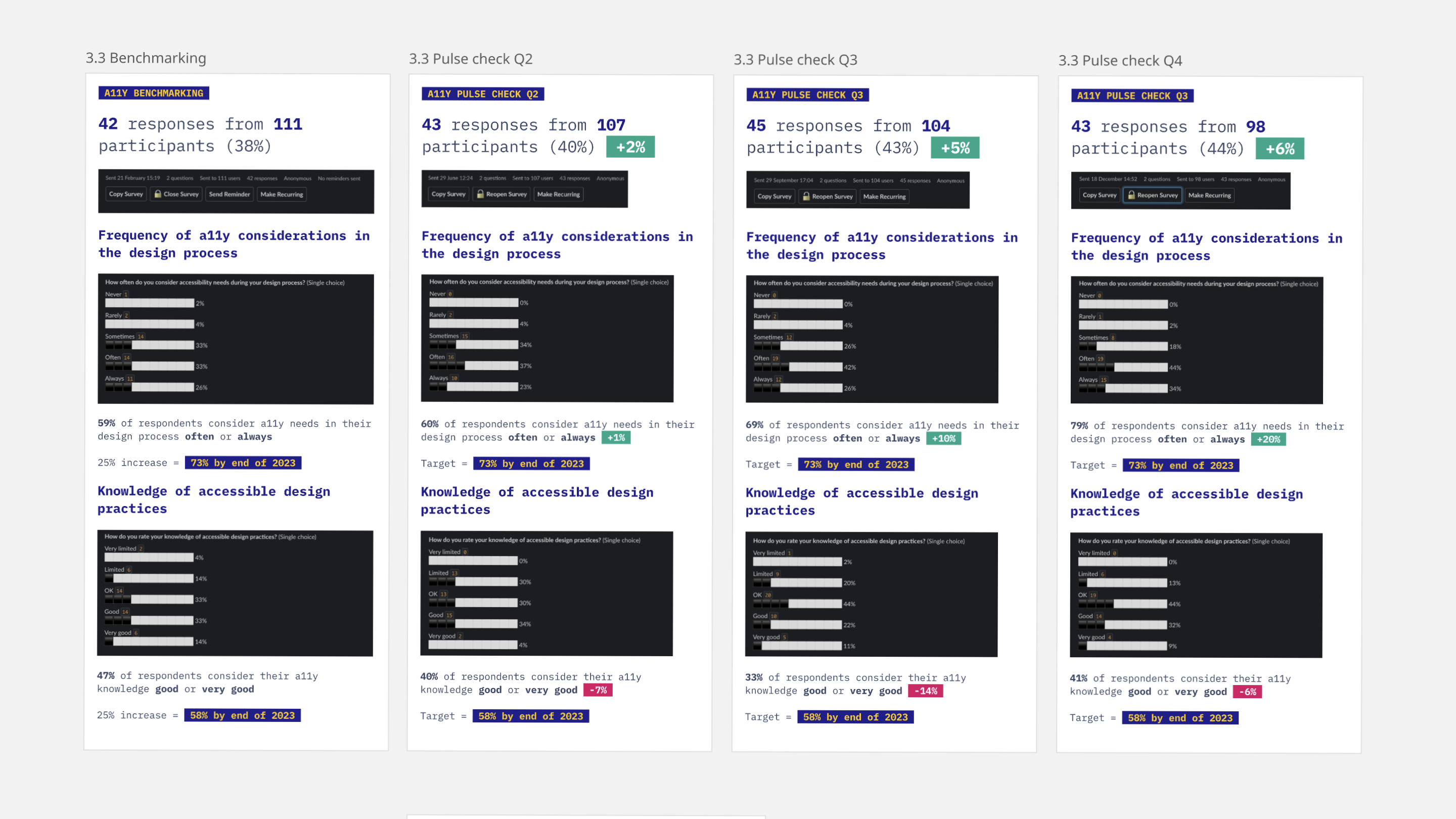Click Copy Survey in Pulse check Q4
Screen dimensions: 1456x819
click(x=1100, y=195)
